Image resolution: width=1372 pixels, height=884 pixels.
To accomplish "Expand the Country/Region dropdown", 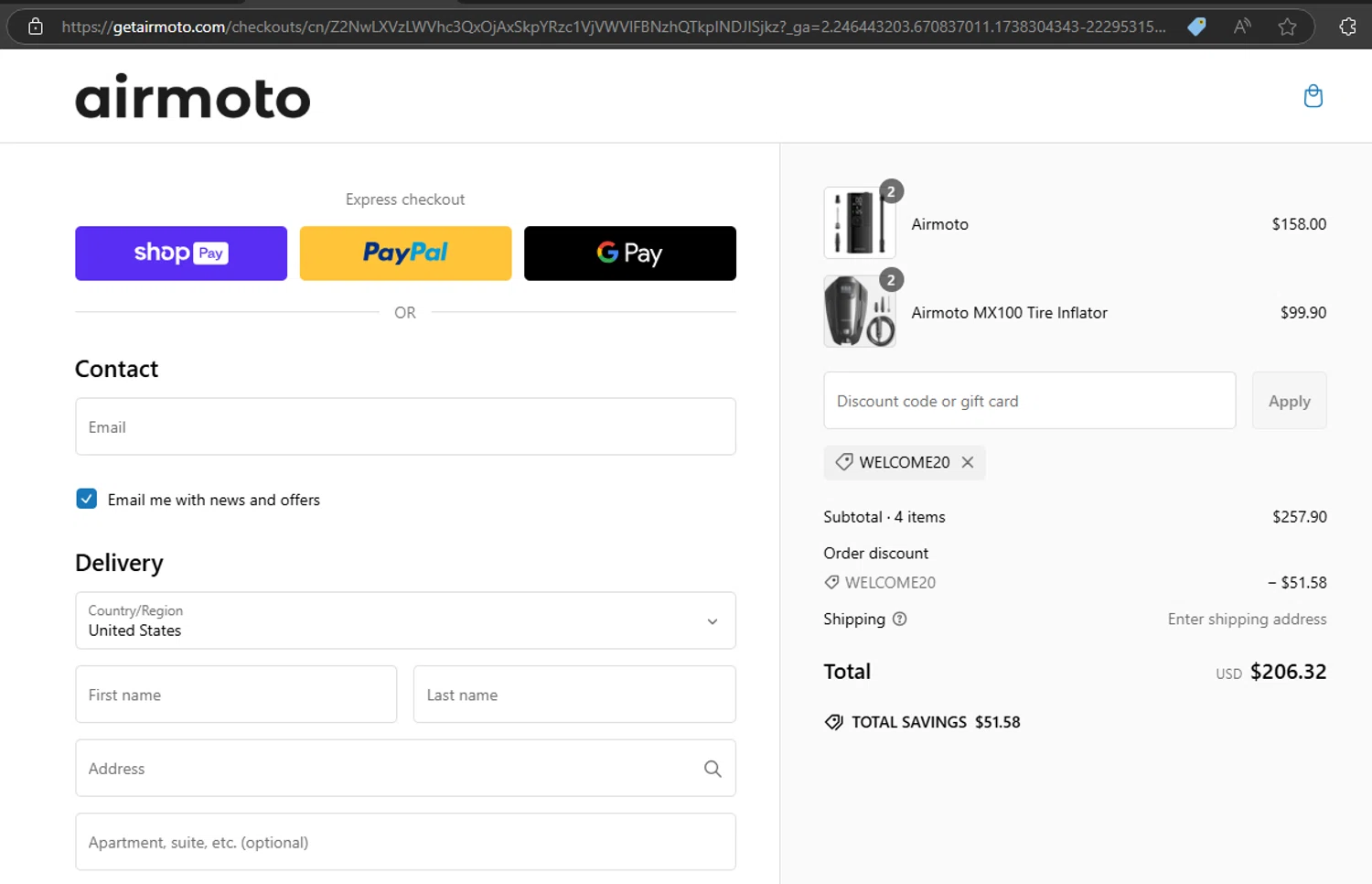I will [x=405, y=620].
